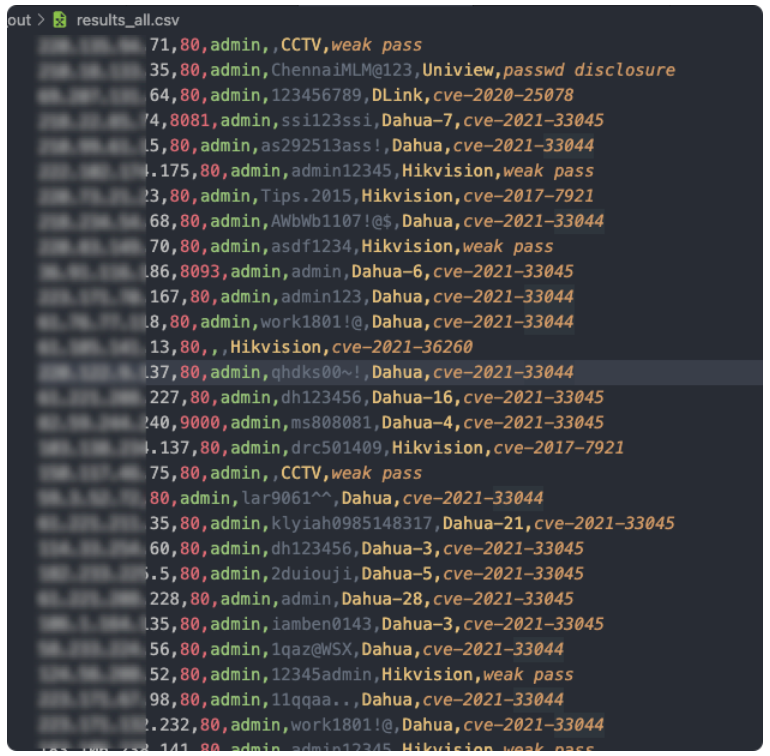770x756 pixels.
Task: Click the results_all.csv file icon in breadcrumb
Action: point(59,20)
